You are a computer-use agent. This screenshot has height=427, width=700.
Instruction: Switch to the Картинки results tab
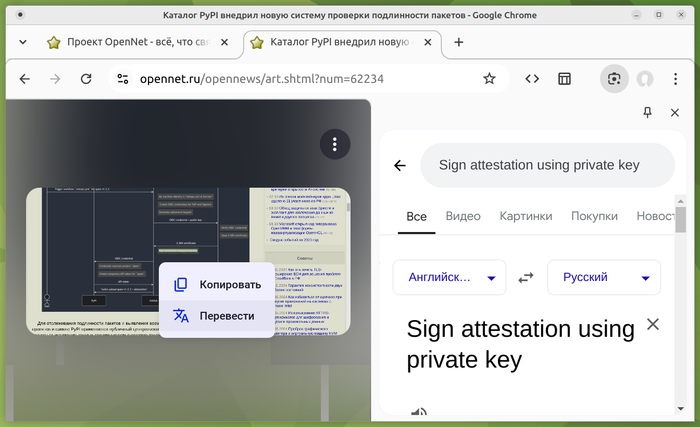pyautogui.click(x=526, y=216)
